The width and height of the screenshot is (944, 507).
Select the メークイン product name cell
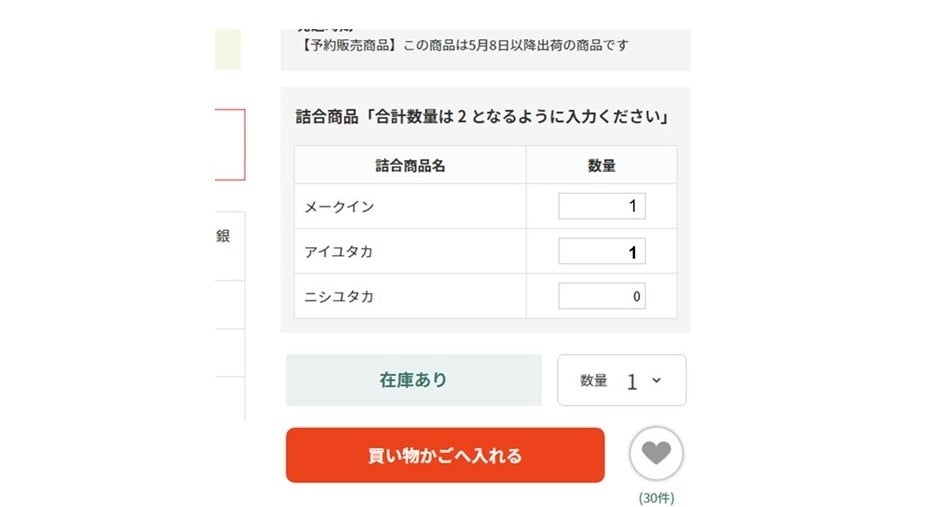coord(410,206)
